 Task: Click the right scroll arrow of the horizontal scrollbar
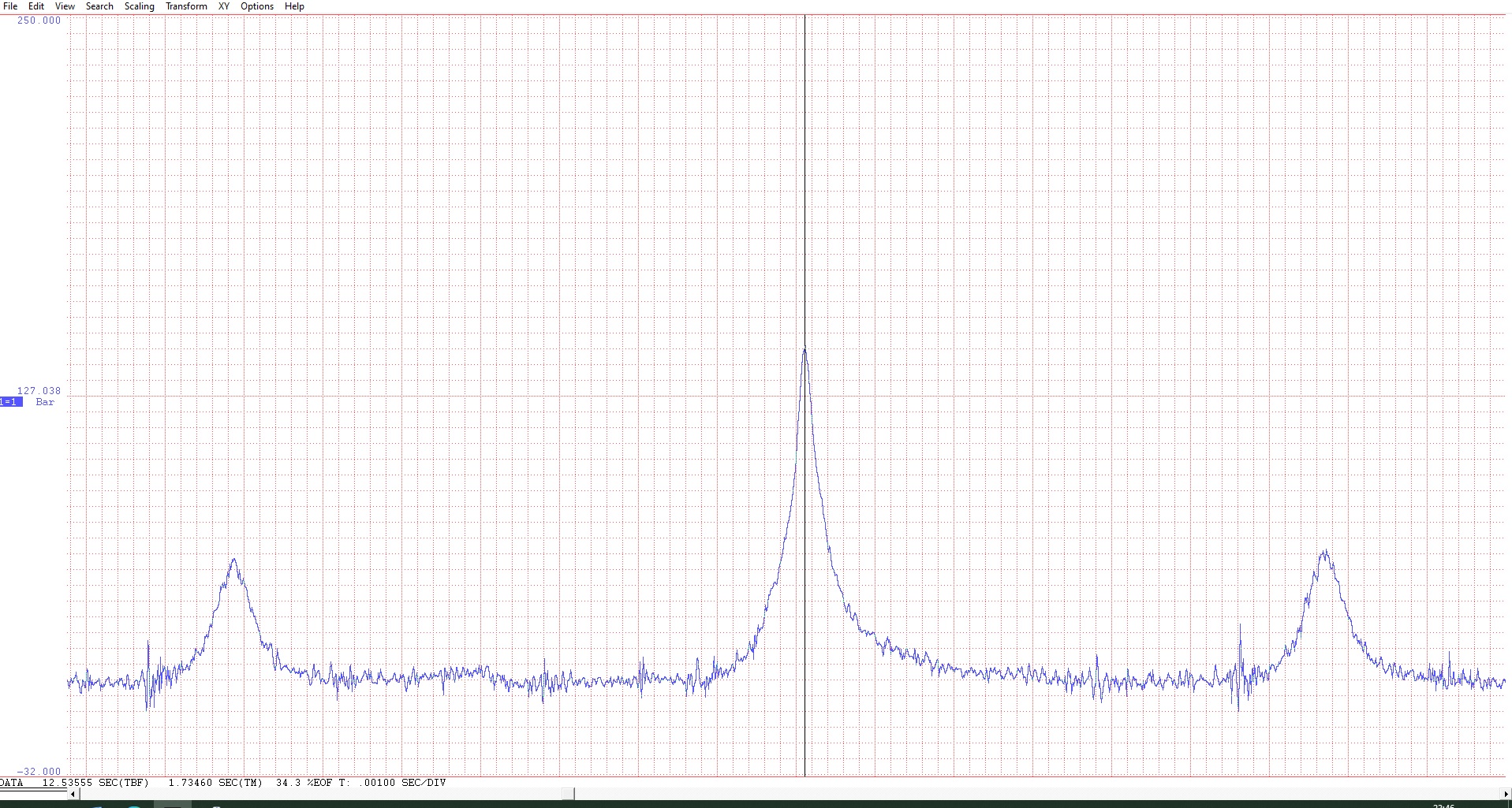tap(1506, 794)
